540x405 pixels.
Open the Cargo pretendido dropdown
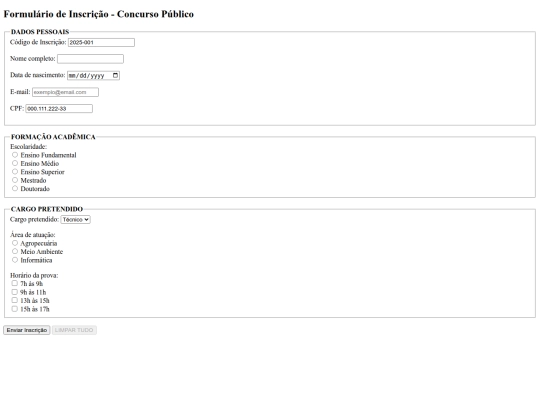pos(75,219)
